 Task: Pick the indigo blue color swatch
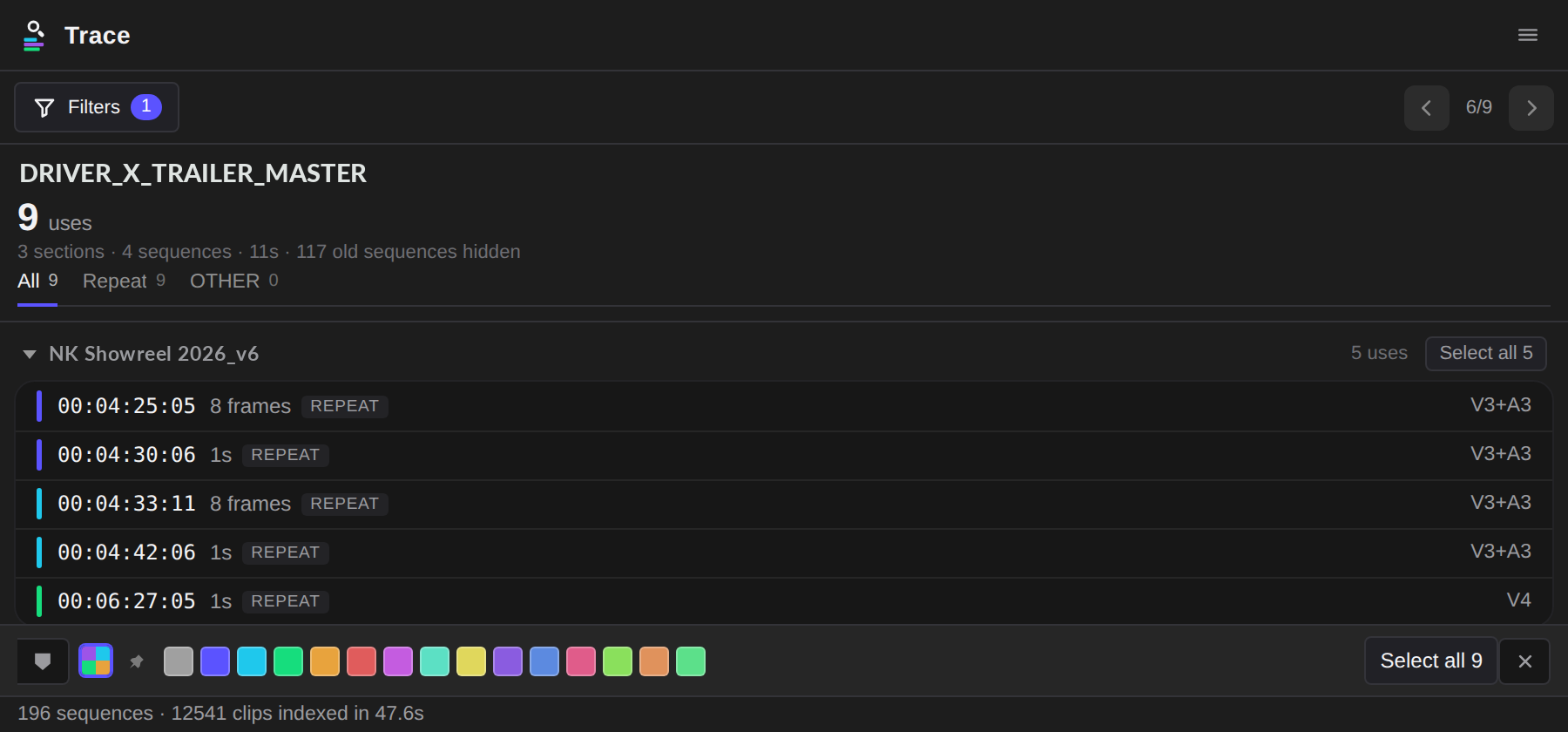[x=215, y=661]
